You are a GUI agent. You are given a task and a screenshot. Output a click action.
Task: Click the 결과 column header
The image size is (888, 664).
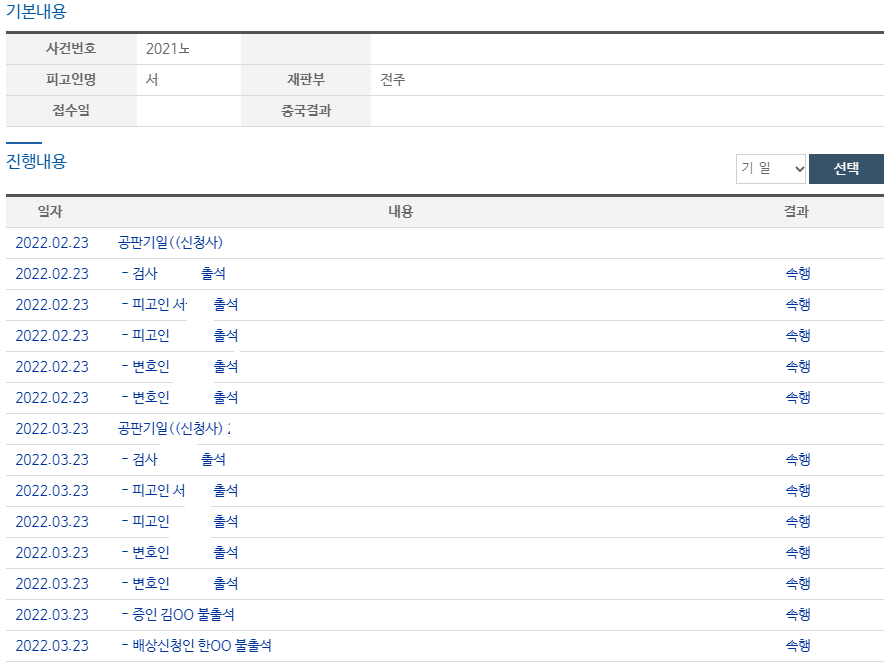pos(797,212)
